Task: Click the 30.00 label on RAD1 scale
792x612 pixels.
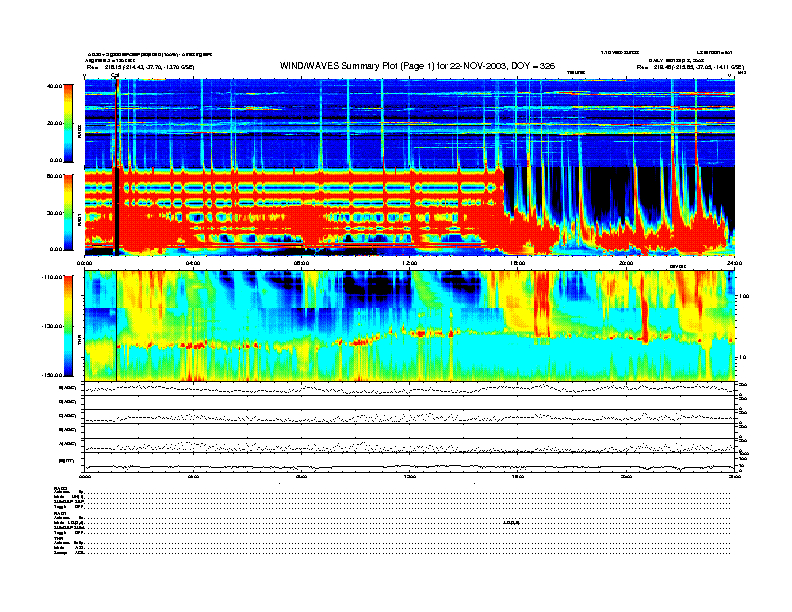Action: pyautogui.click(x=54, y=213)
